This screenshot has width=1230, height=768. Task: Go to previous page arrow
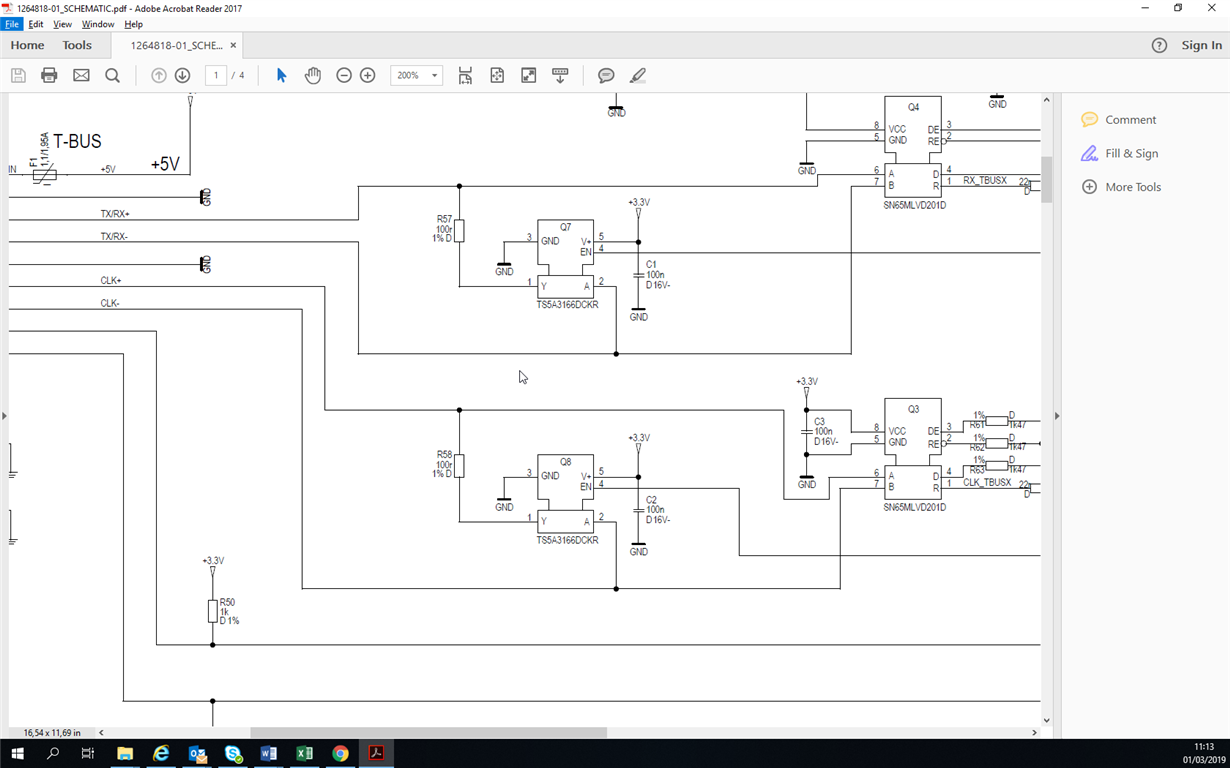[158, 75]
